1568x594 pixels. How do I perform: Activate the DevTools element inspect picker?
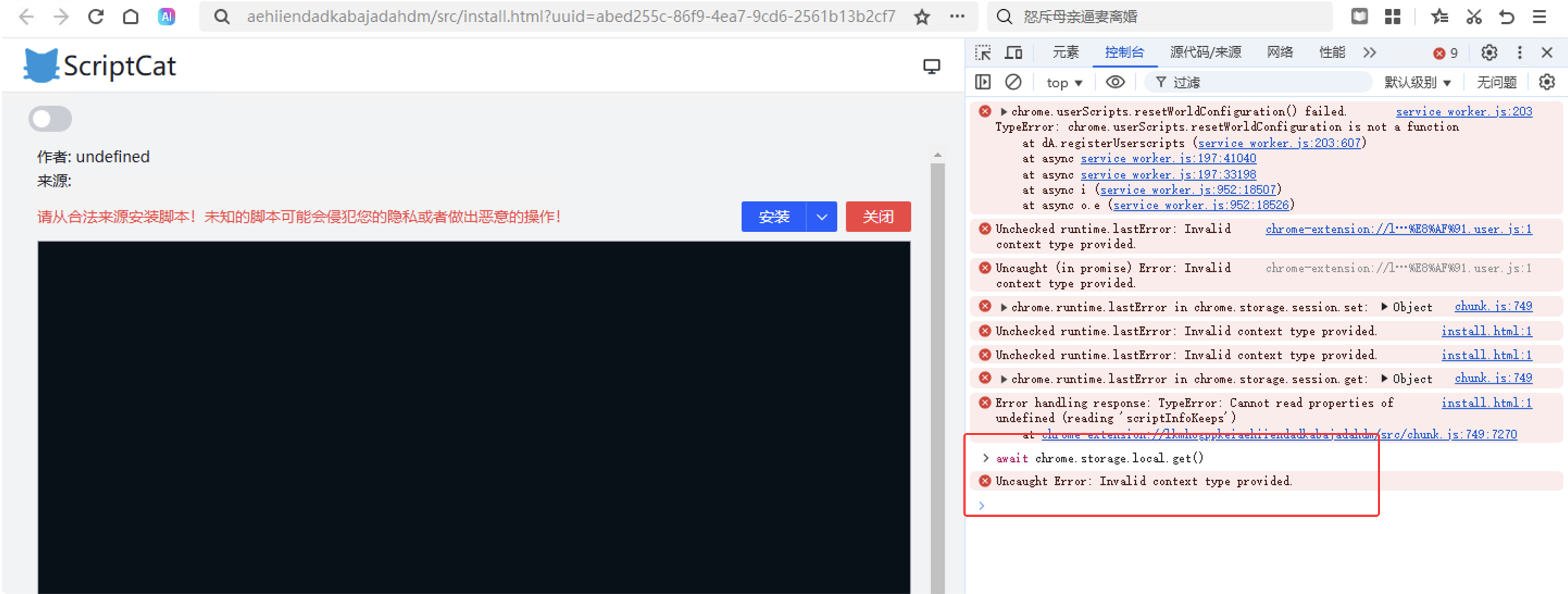coord(982,52)
